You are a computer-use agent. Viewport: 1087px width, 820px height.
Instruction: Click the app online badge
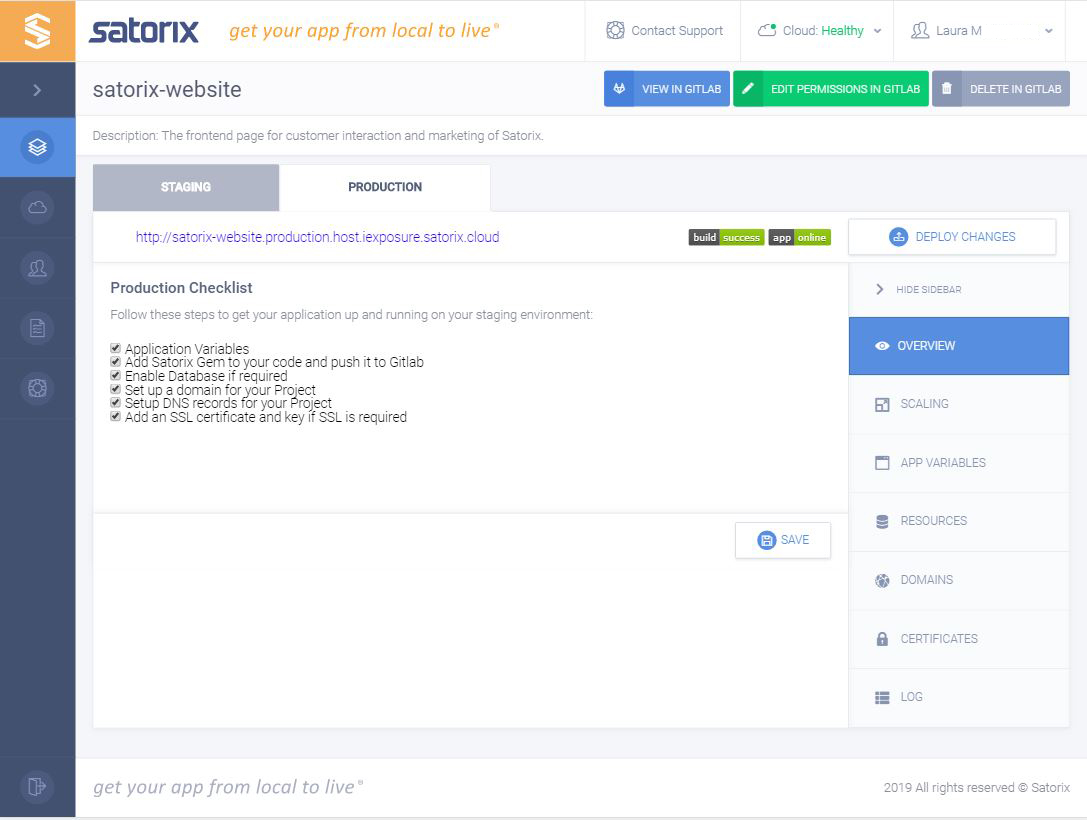799,237
